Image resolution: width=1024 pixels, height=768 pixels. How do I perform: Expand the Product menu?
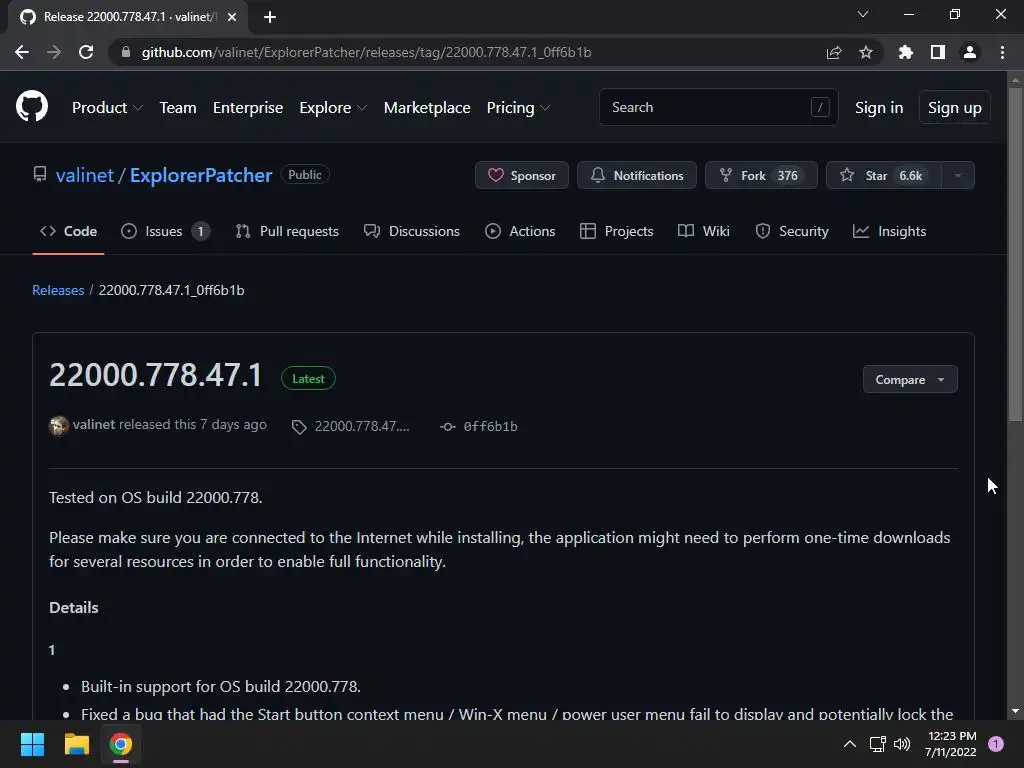107,108
